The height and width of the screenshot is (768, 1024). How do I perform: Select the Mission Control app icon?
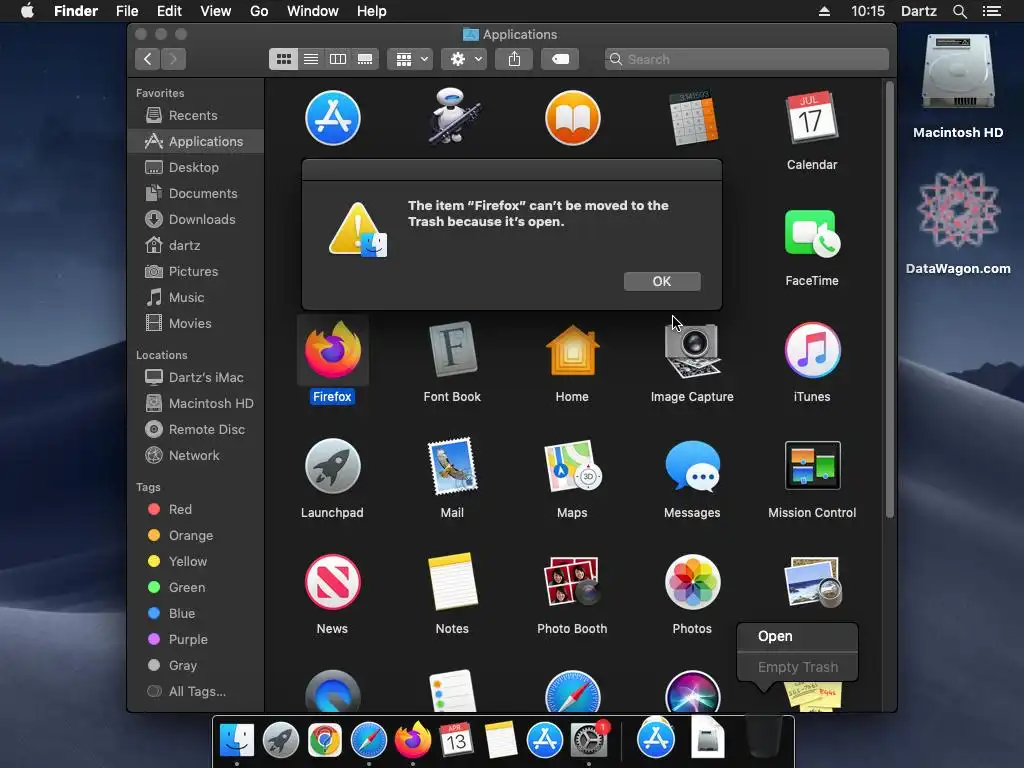click(x=812, y=466)
